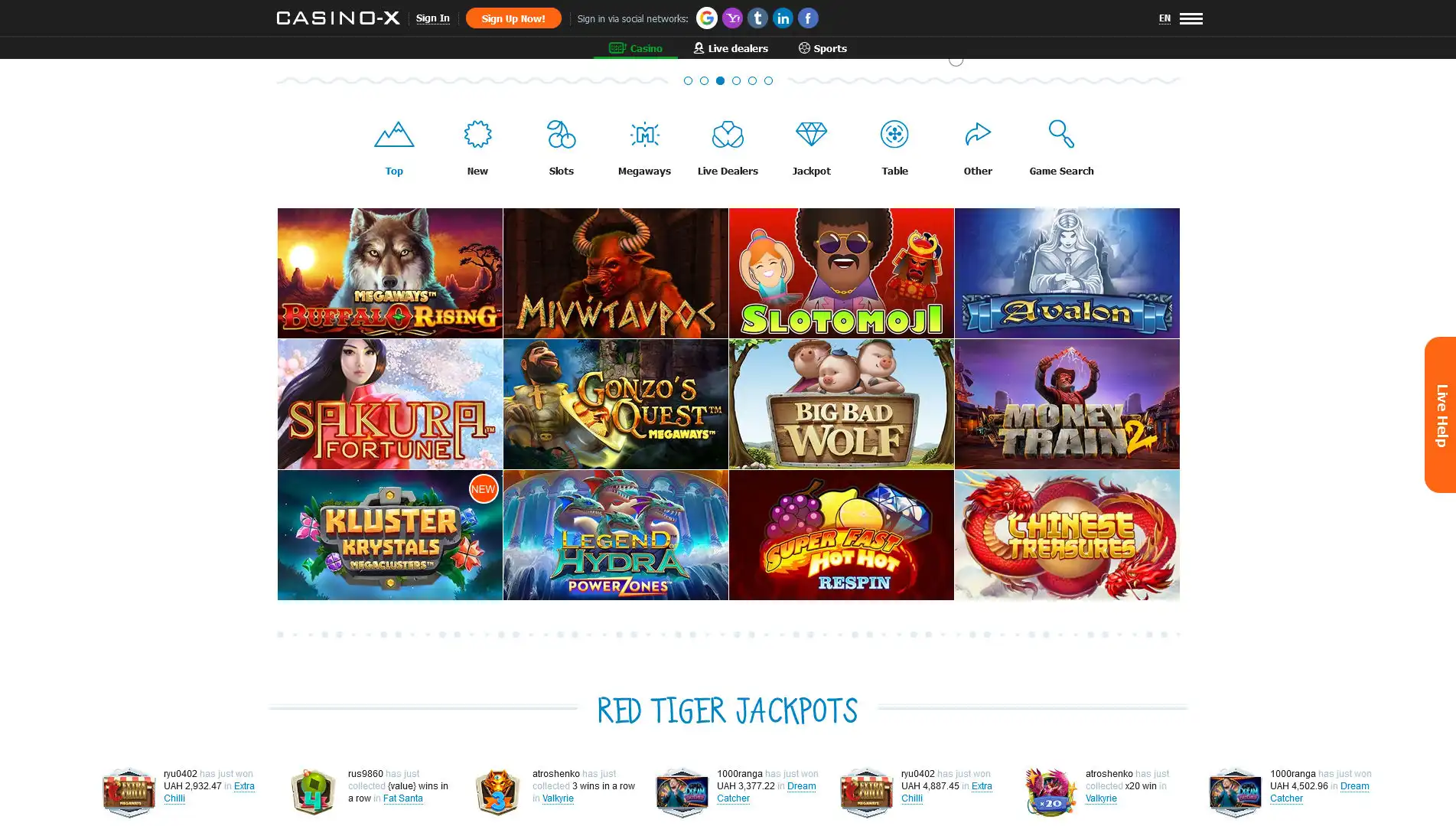Sign in via the Facebook icon
1456x826 pixels.
808,18
